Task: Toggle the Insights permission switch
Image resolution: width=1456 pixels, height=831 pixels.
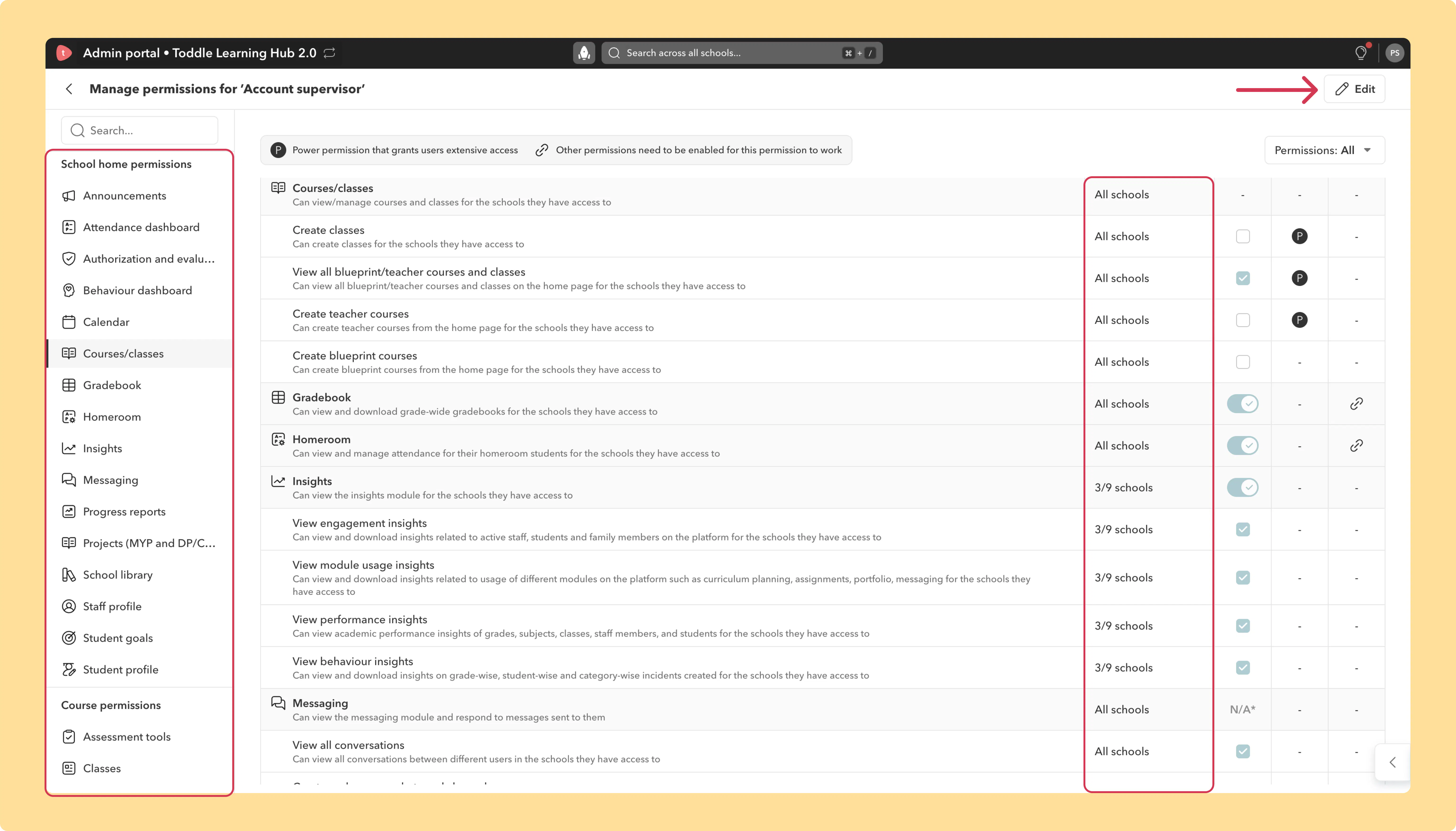Action: 1242,488
